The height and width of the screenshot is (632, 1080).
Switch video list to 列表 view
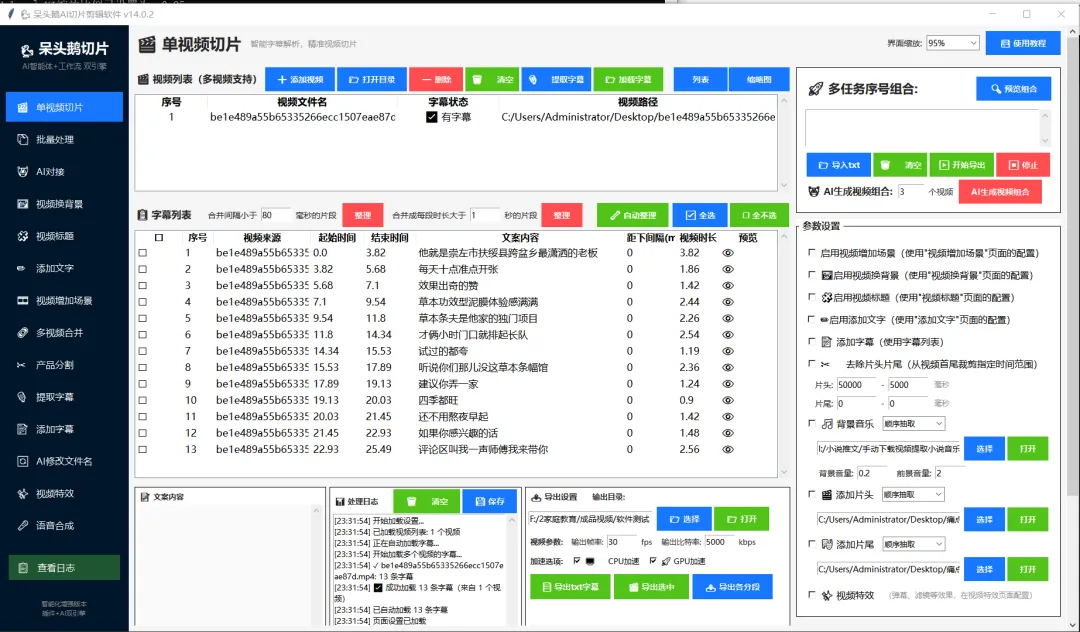(x=700, y=80)
